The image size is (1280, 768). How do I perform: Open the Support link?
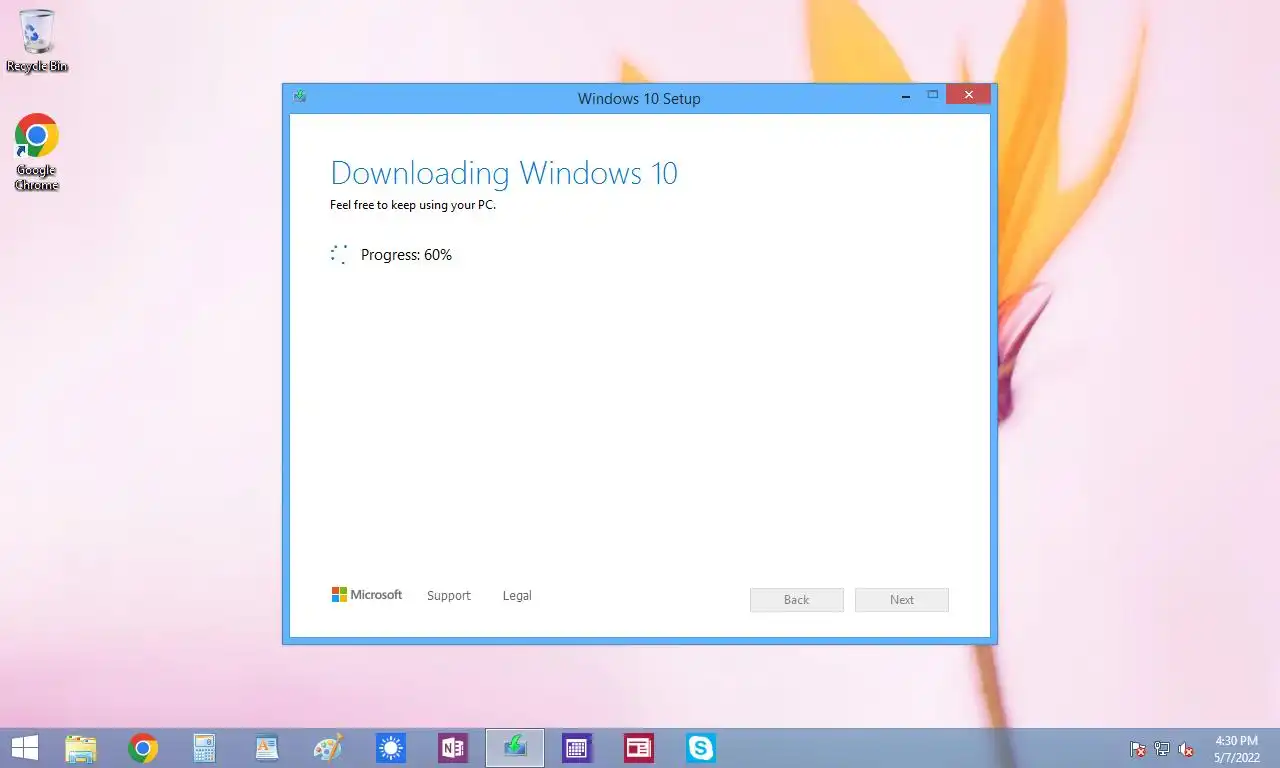(x=448, y=596)
